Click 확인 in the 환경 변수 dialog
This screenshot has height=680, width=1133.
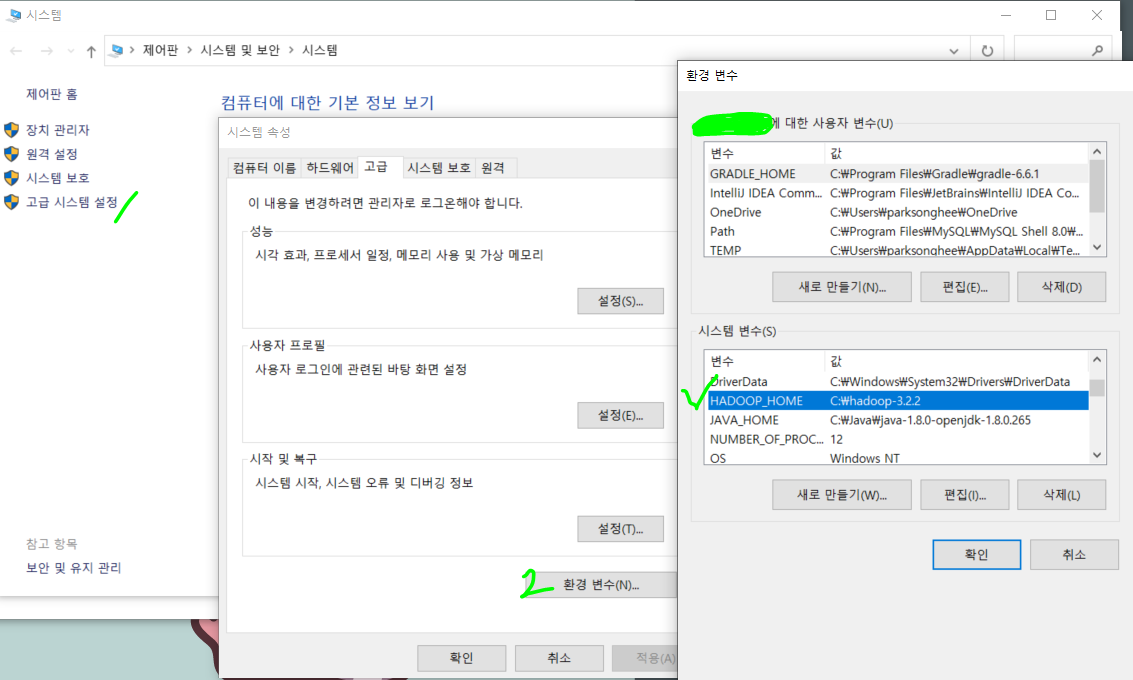point(976,554)
